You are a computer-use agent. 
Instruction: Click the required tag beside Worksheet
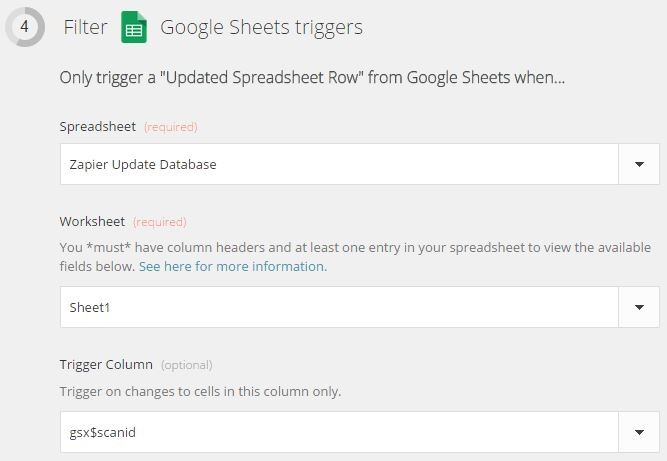160,222
